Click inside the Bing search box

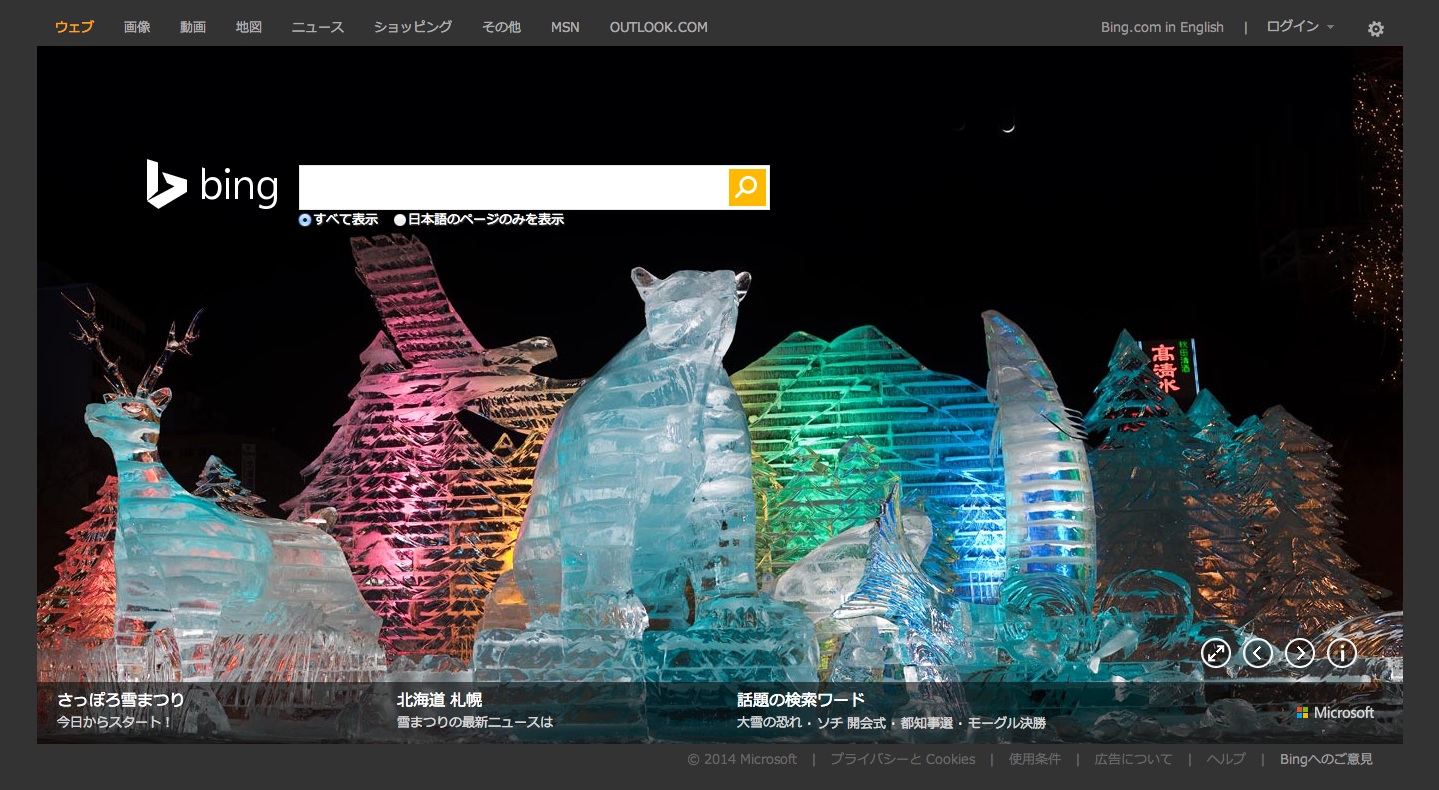(512, 187)
